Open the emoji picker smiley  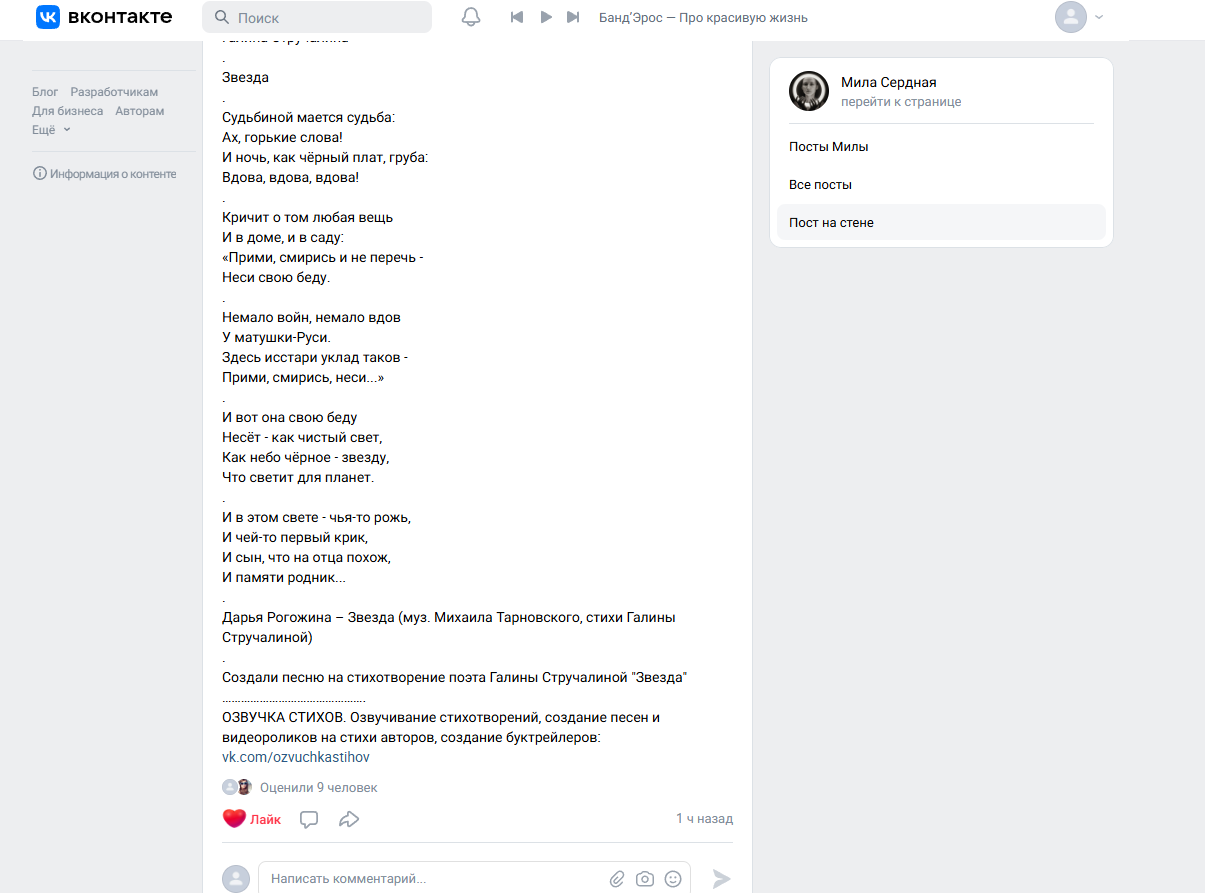(673, 879)
